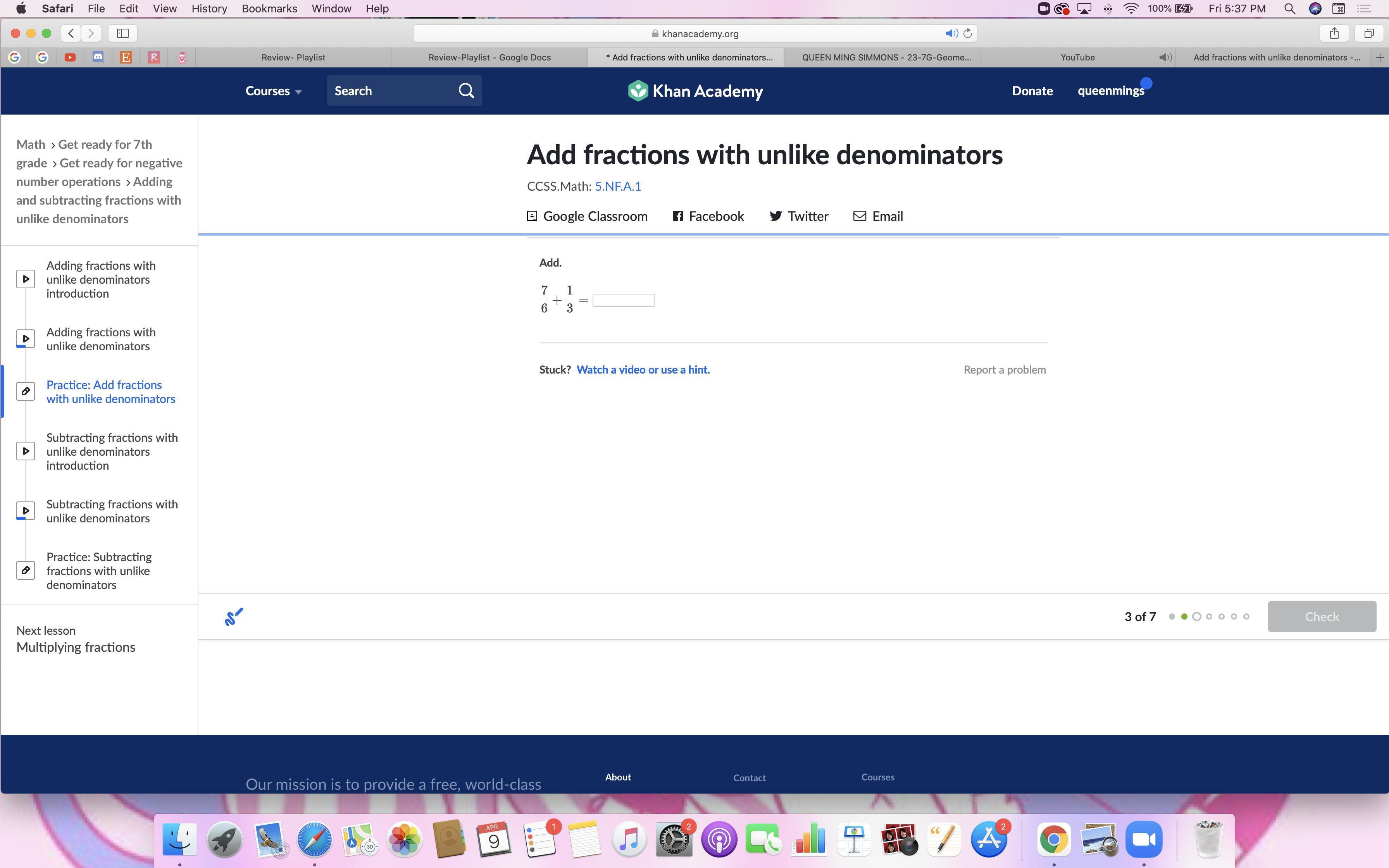The height and width of the screenshot is (868, 1389).
Task: Switch to the Review-Playlist - Google Docs tab
Action: tap(489, 57)
